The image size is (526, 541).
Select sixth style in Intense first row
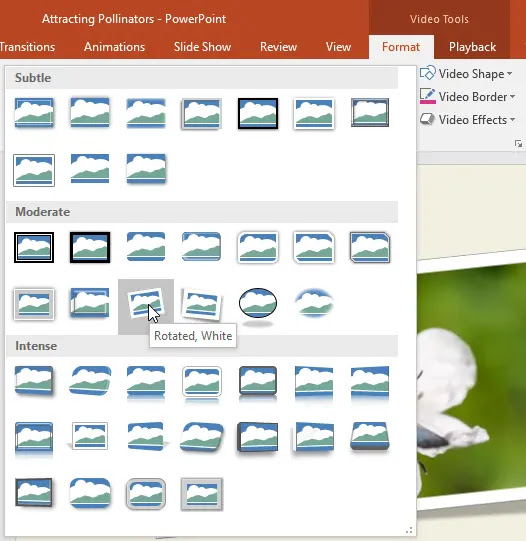[314, 382]
